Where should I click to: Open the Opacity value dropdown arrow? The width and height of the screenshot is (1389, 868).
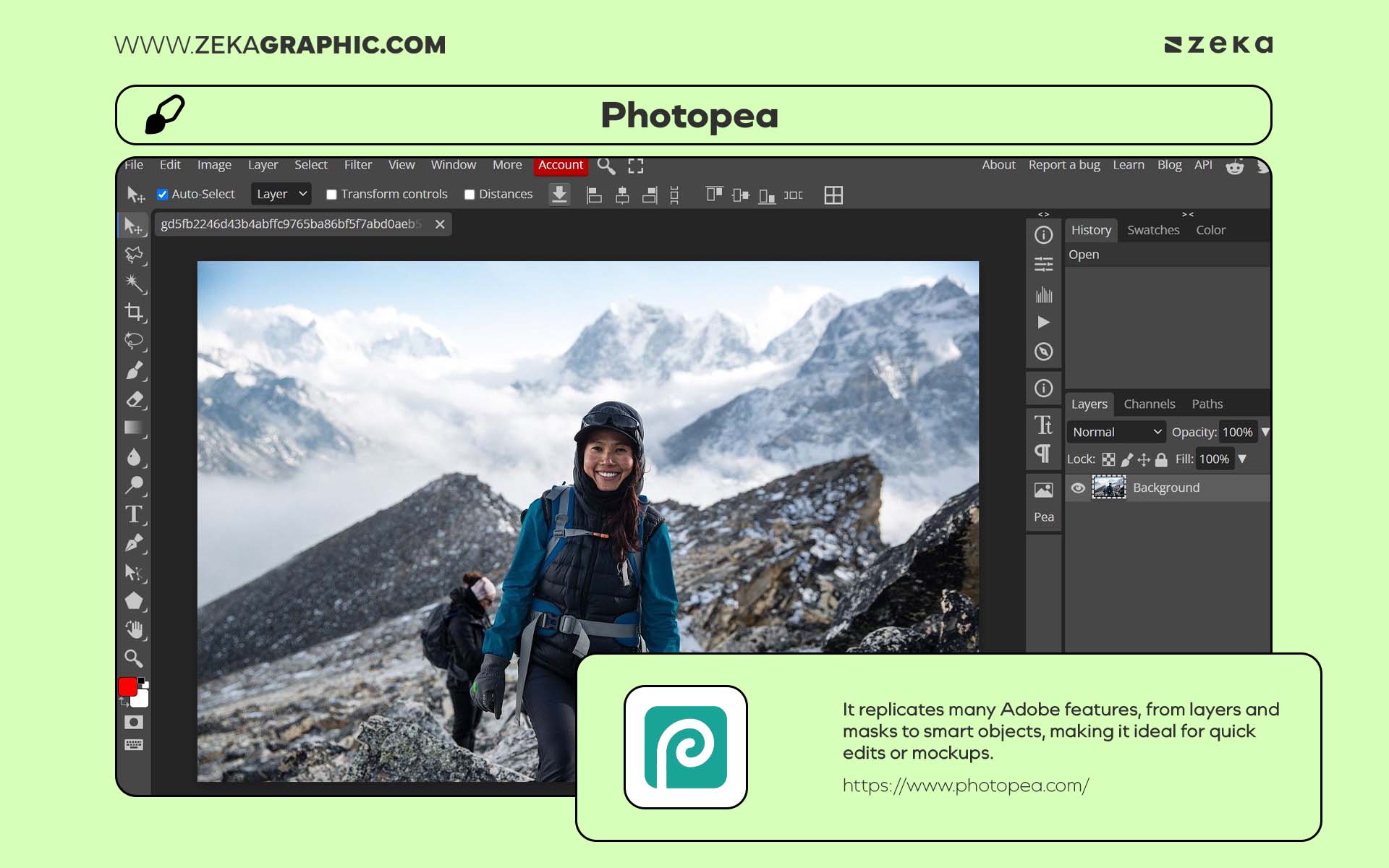tap(1266, 432)
